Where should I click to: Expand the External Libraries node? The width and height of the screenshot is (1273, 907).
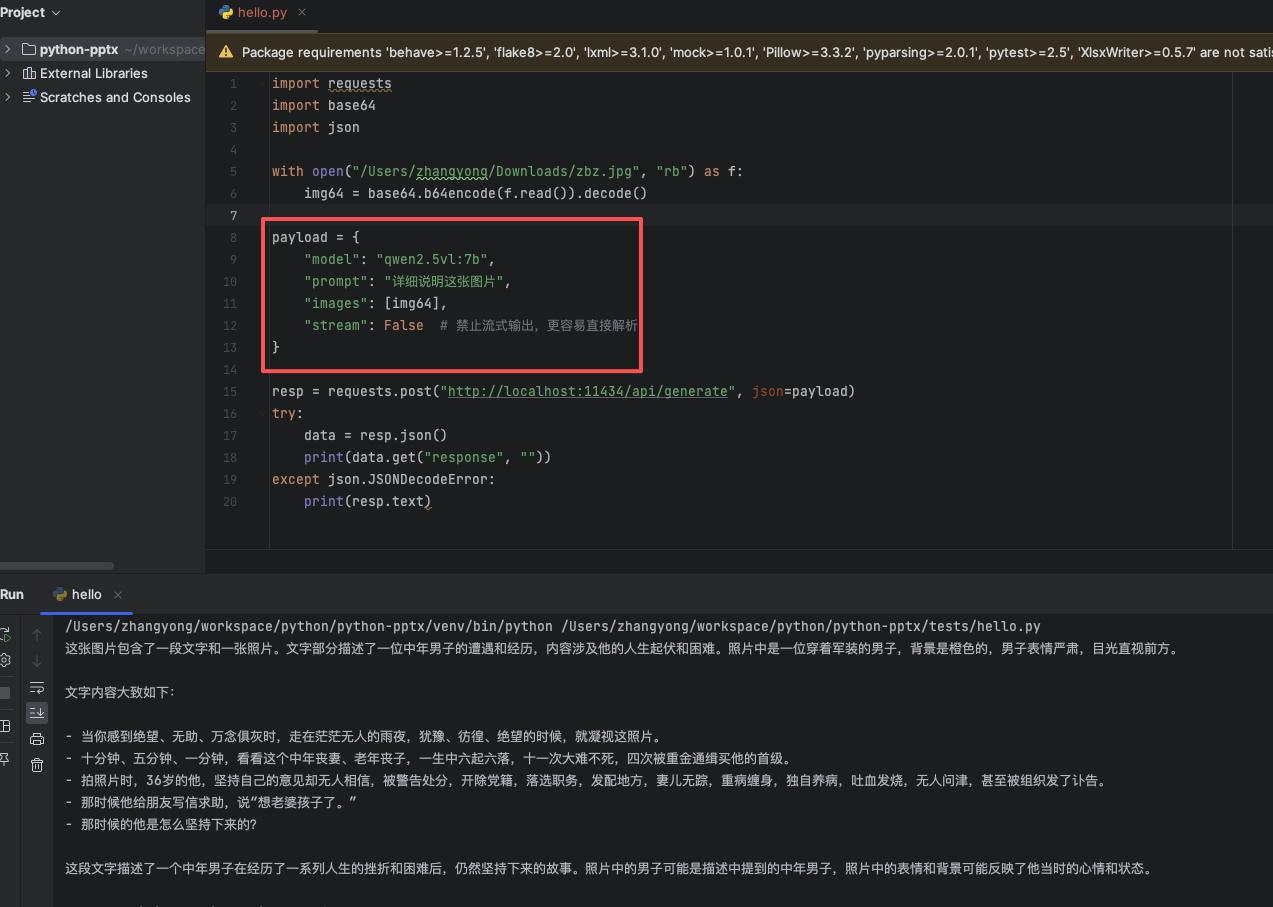coord(8,73)
